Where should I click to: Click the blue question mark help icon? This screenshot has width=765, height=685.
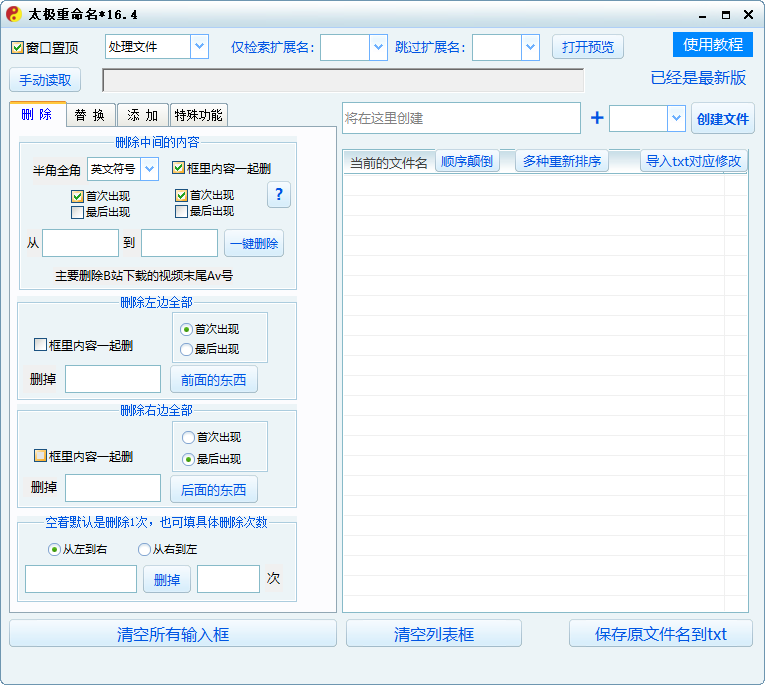279,195
